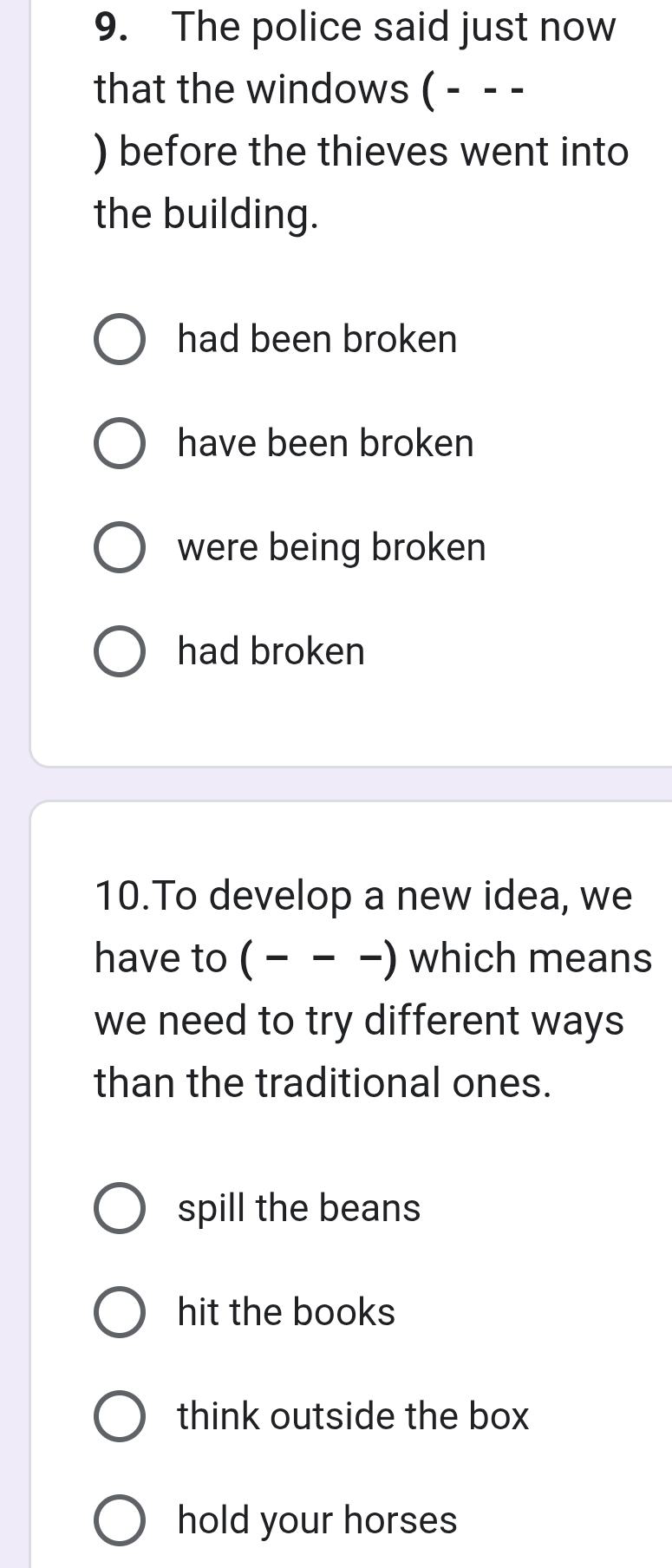Click the 'spill the beans' option text
Image resolution: width=672 pixels, height=1568 pixels.
tap(299, 1209)
